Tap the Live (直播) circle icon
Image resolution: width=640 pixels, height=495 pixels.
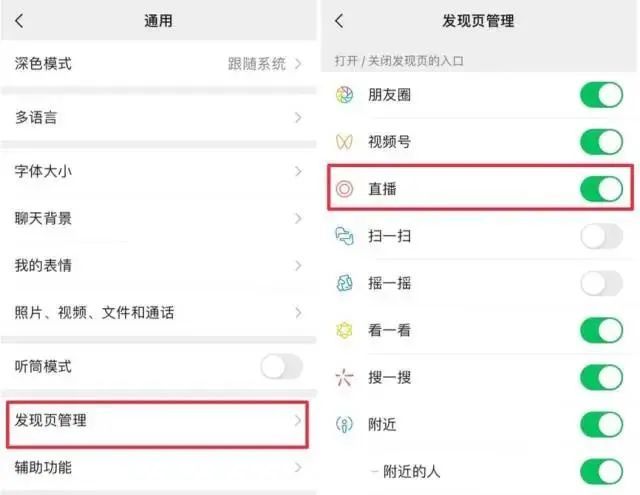(344, 189)
